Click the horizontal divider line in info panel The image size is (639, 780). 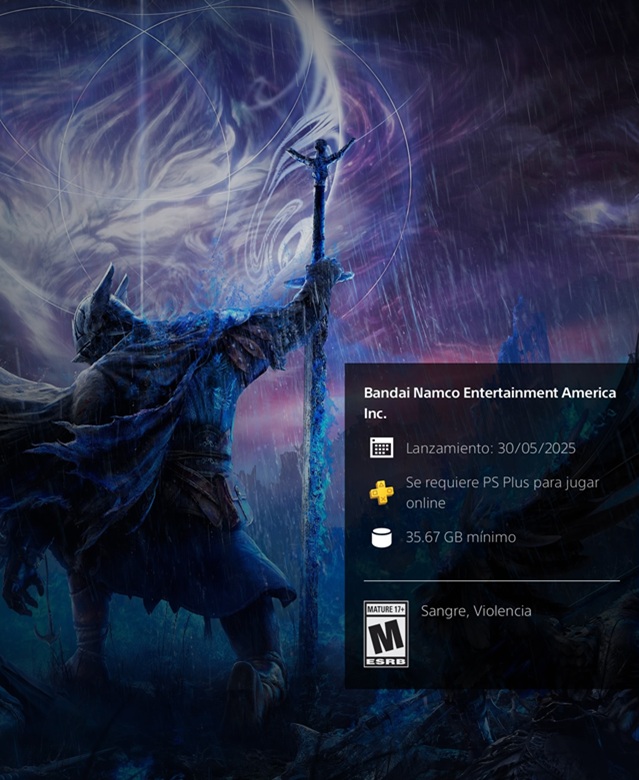(491, 580)
